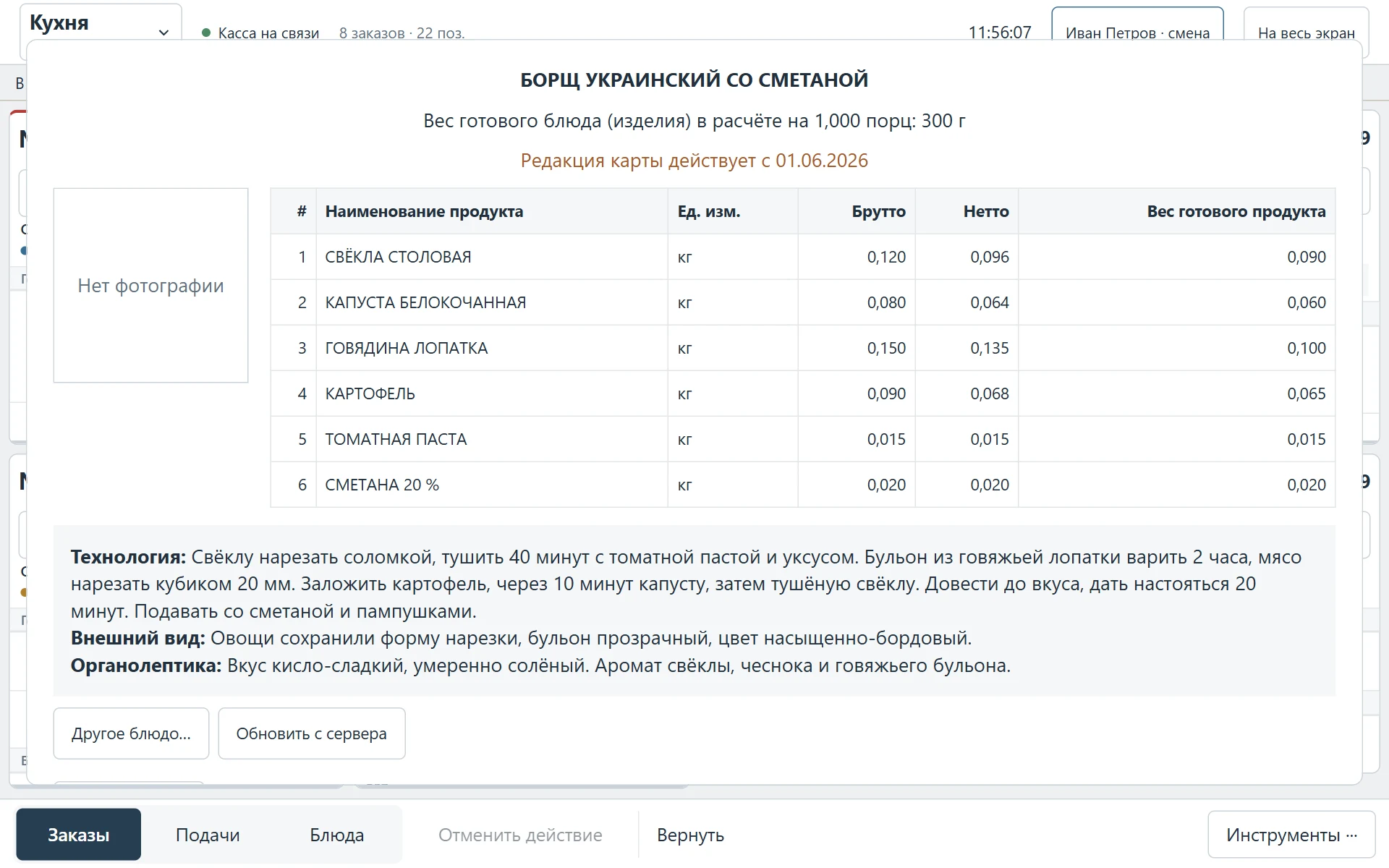Switch to the Подачи tab
This screenshot has height=868, width=1389.
click(x=208, y=835)
